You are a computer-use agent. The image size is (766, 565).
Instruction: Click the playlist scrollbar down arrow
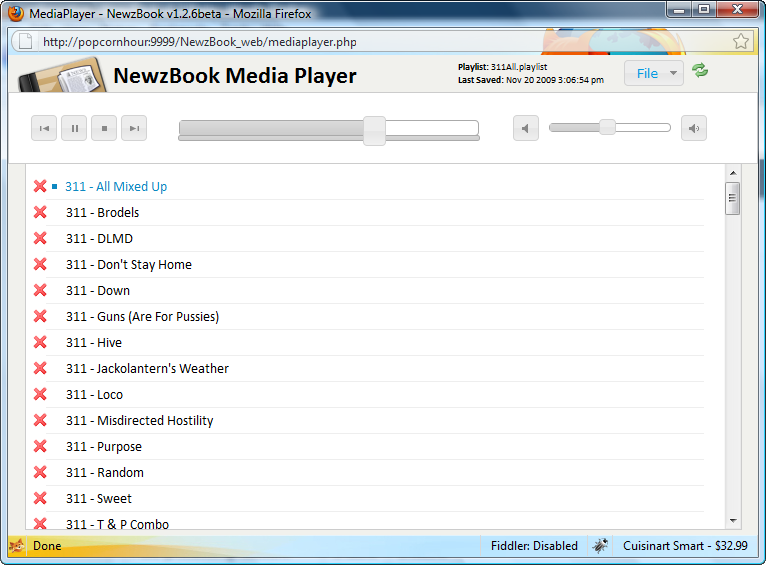click(733, 521)
